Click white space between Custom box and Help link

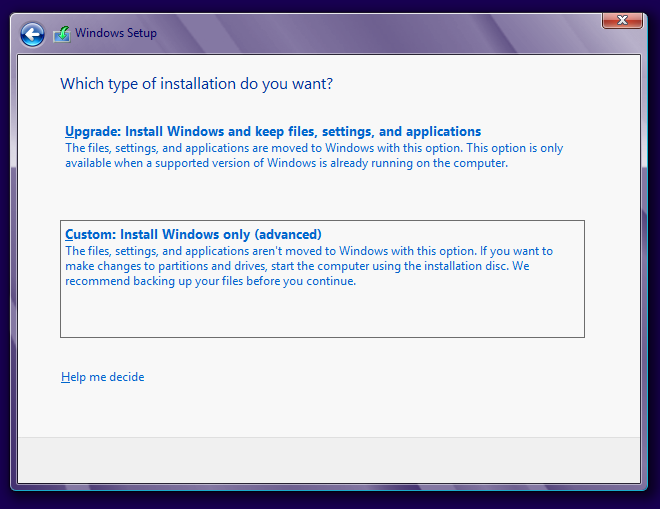click(320, 355)
